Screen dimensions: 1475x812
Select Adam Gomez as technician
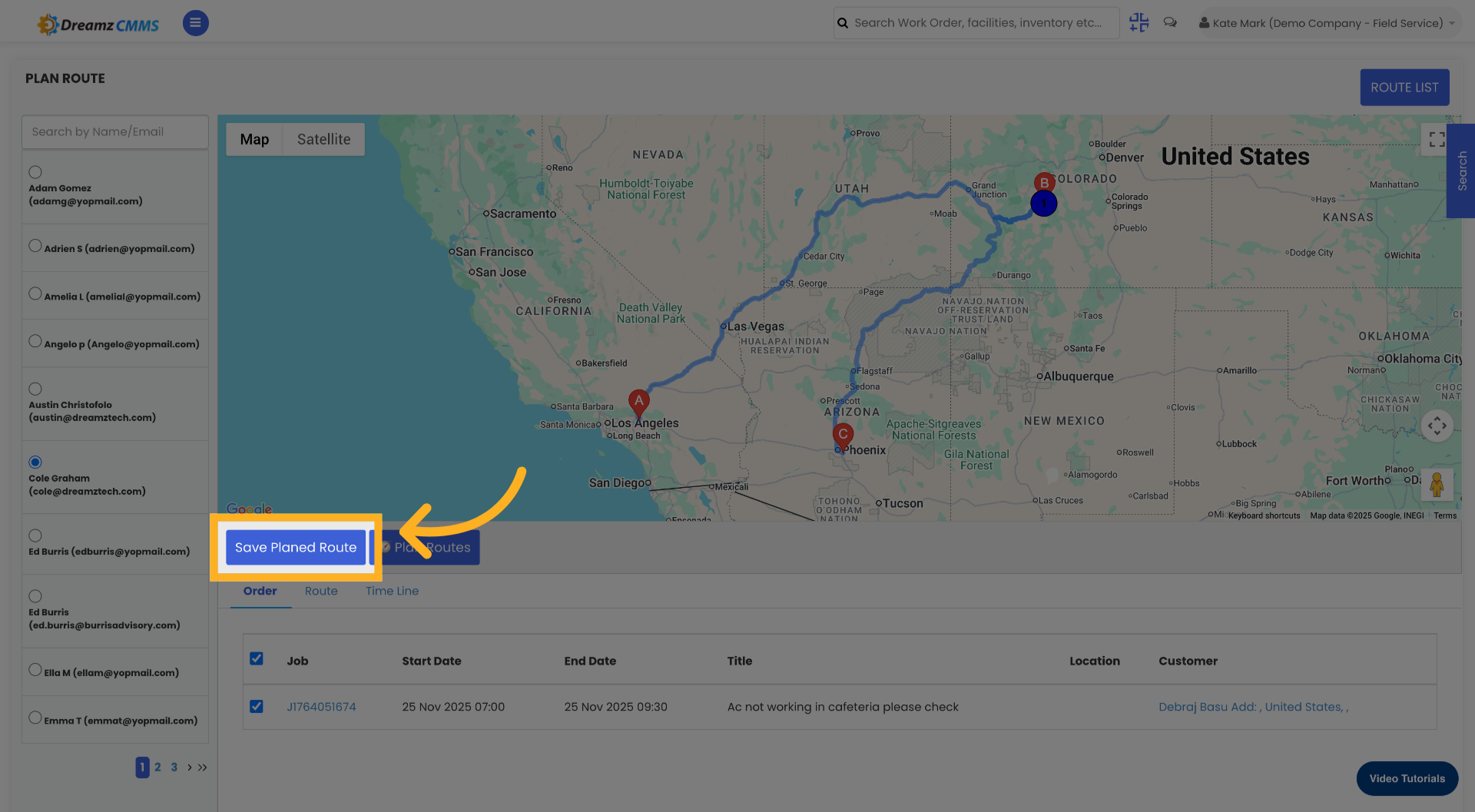pyautogui.click(x=35, y=172)
